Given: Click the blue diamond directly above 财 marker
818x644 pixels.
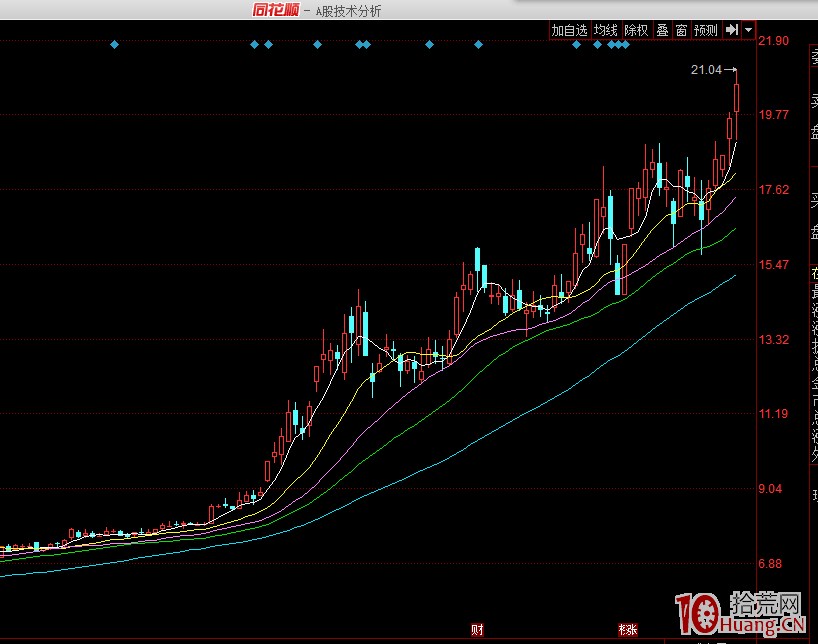Looking at the screenshot, I should tap(478, 45).
